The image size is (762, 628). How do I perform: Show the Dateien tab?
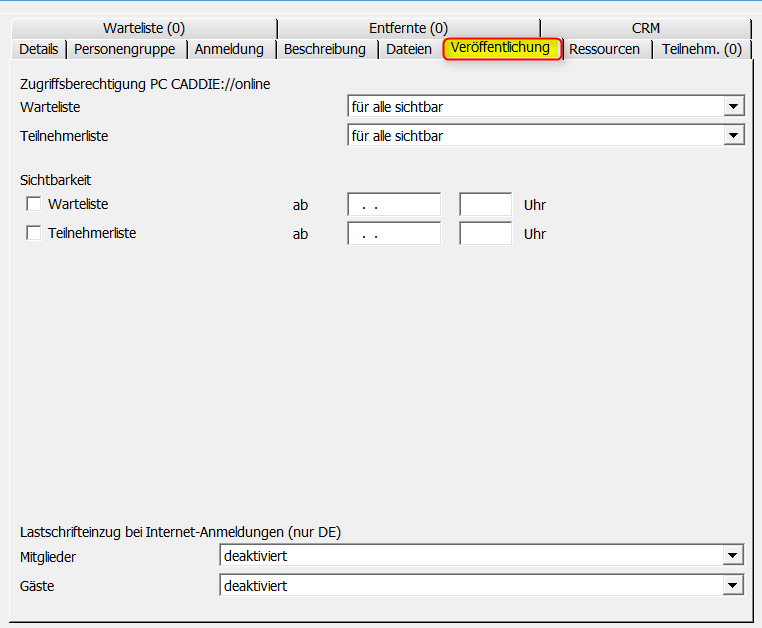tap(409, 49)
